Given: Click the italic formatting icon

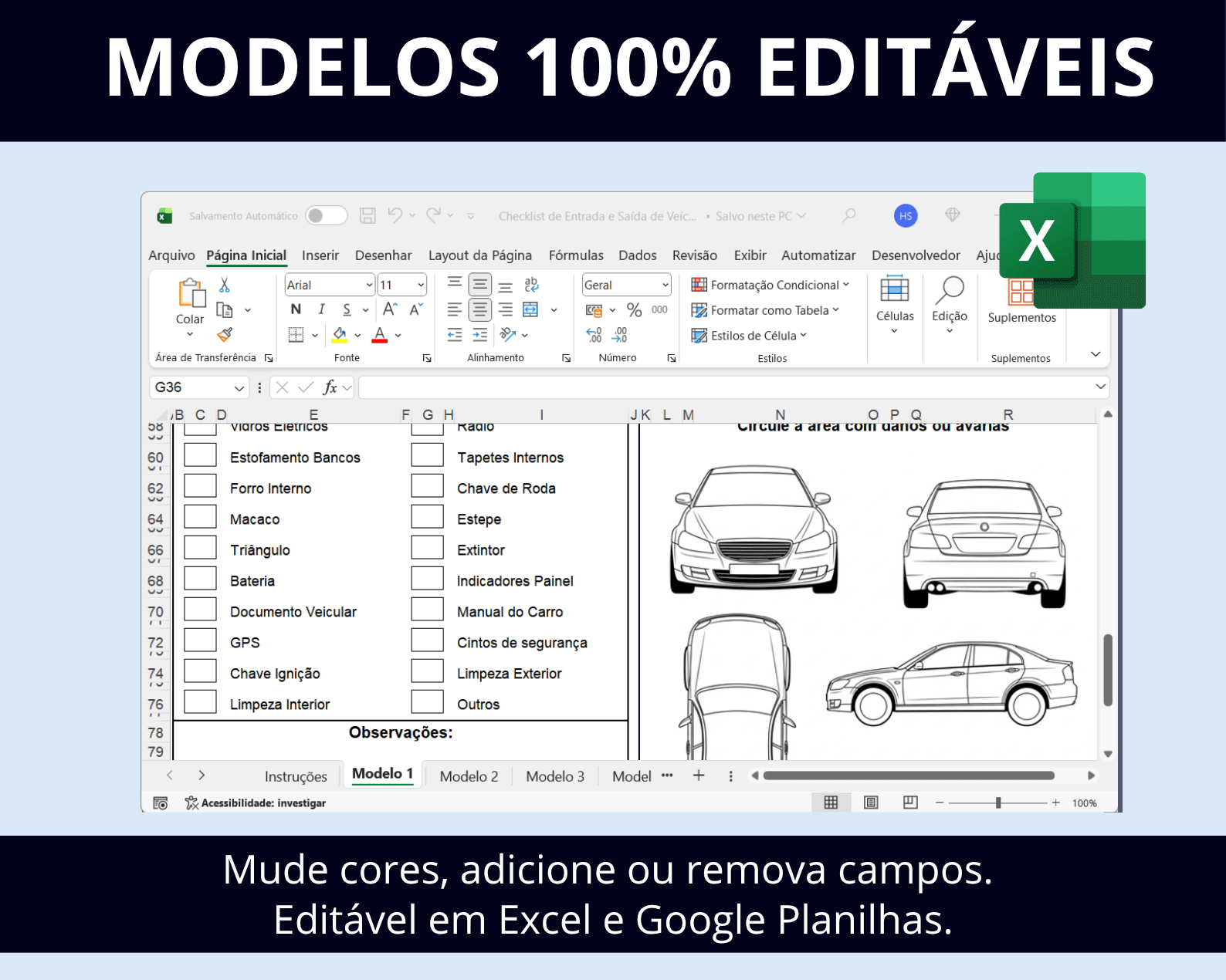Looking at the screenshot, I should click(x=321, y=309).
